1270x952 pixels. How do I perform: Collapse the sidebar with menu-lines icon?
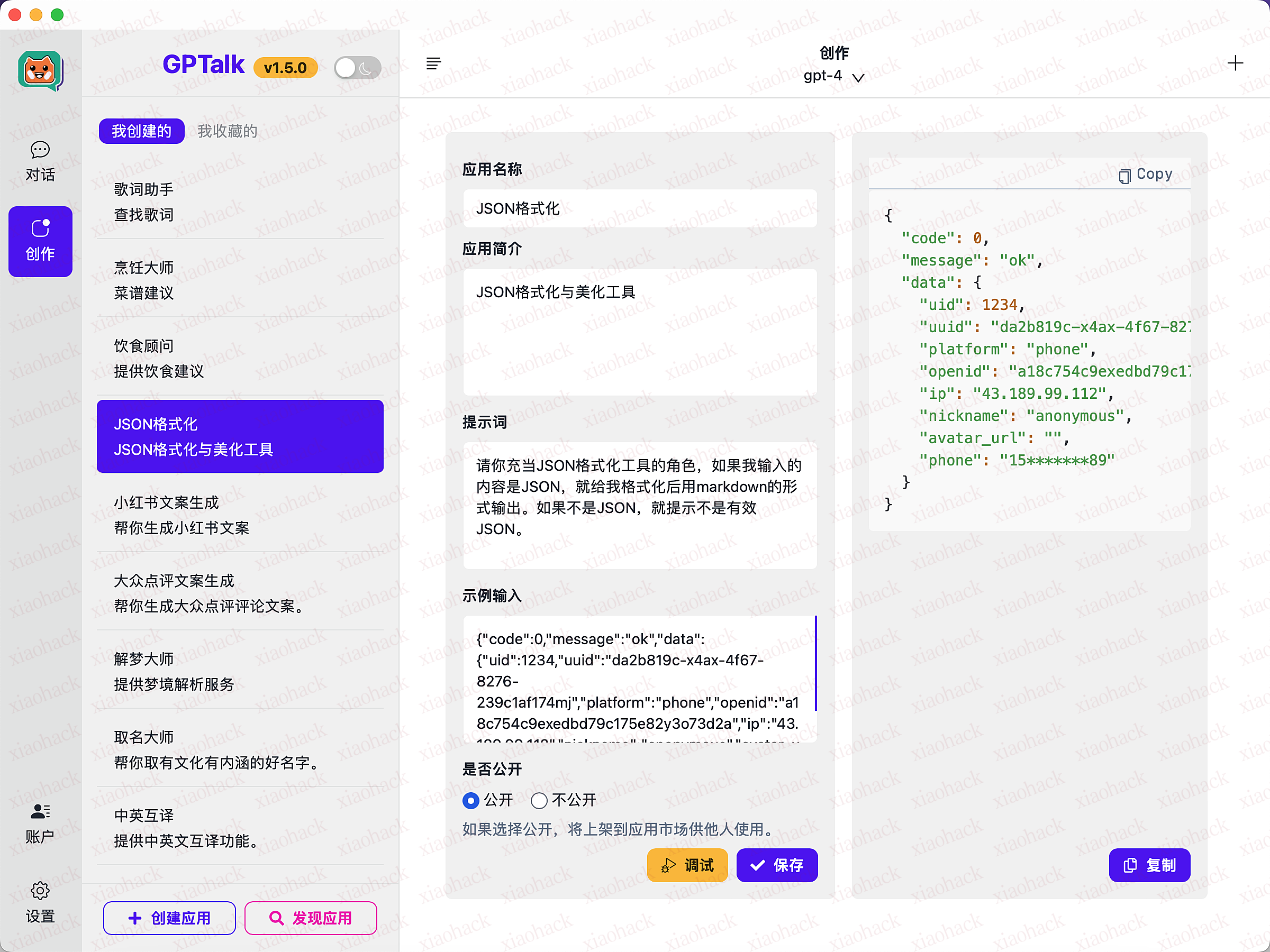tap(433, 63)
